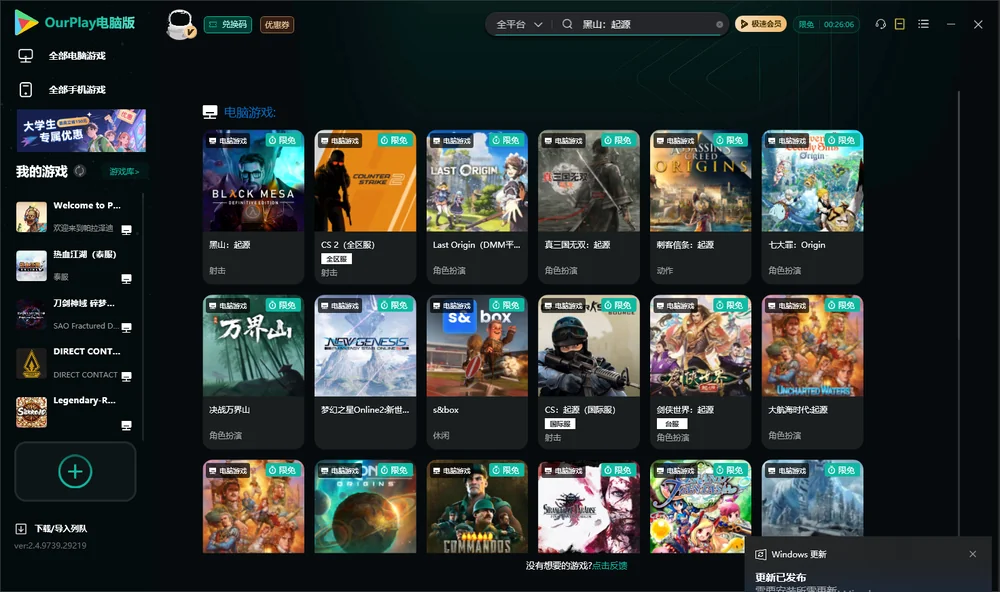
Task: Click the 更新已发布 notification text
Action: (x=781, y=577)
